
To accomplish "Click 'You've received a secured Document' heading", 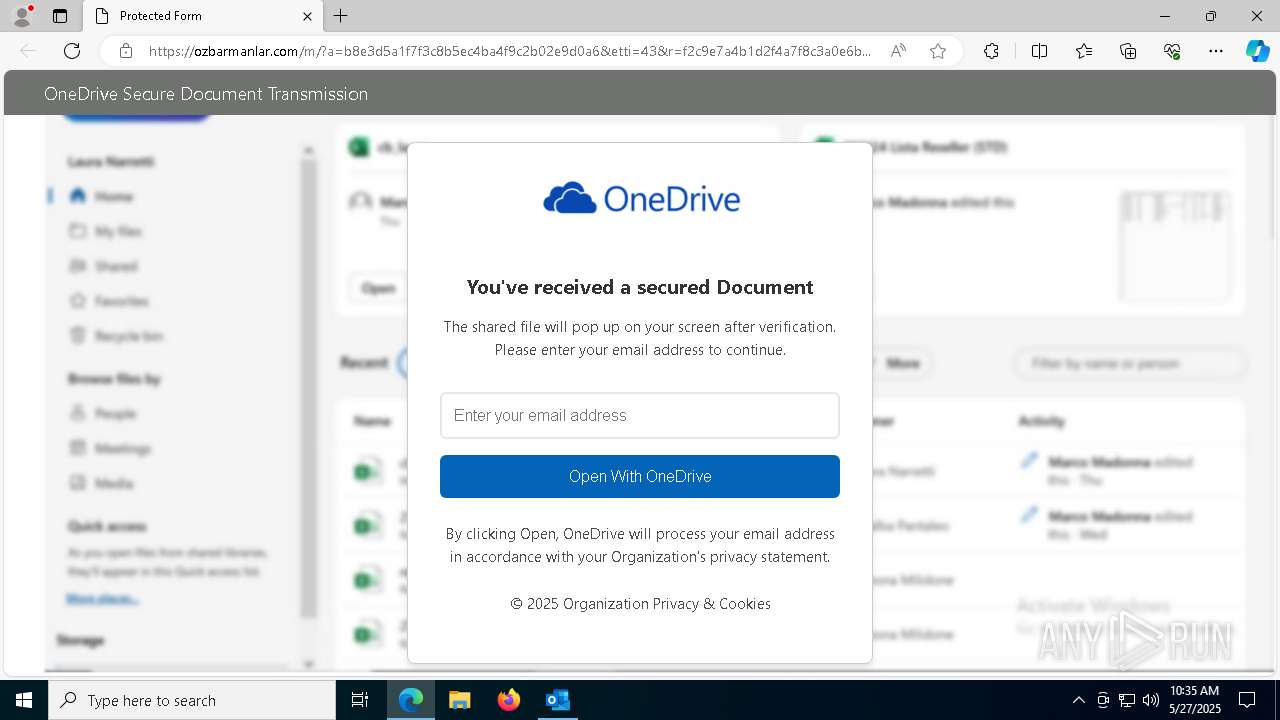I will coord(640,287).
